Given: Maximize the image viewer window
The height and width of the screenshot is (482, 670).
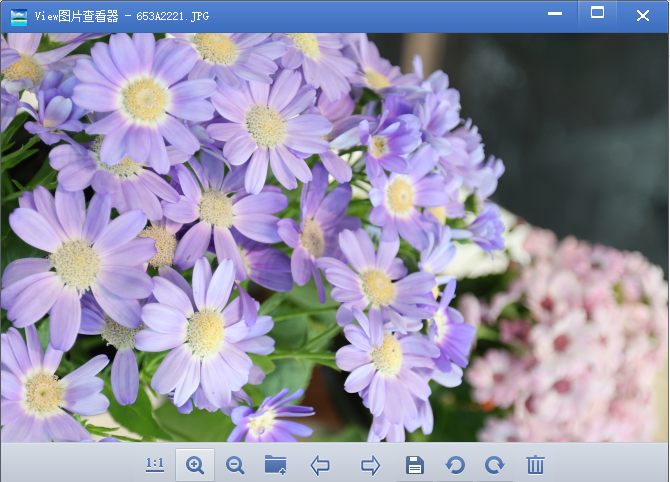Looking at the screenshot, I should [x=597, y=13].
